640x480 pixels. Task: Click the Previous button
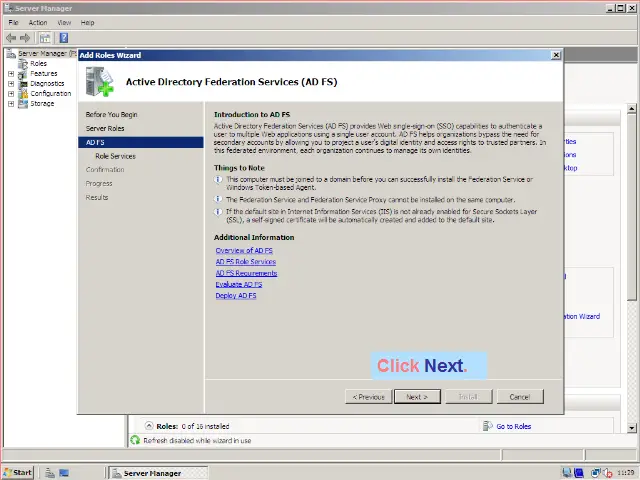(x=369, y=397)
